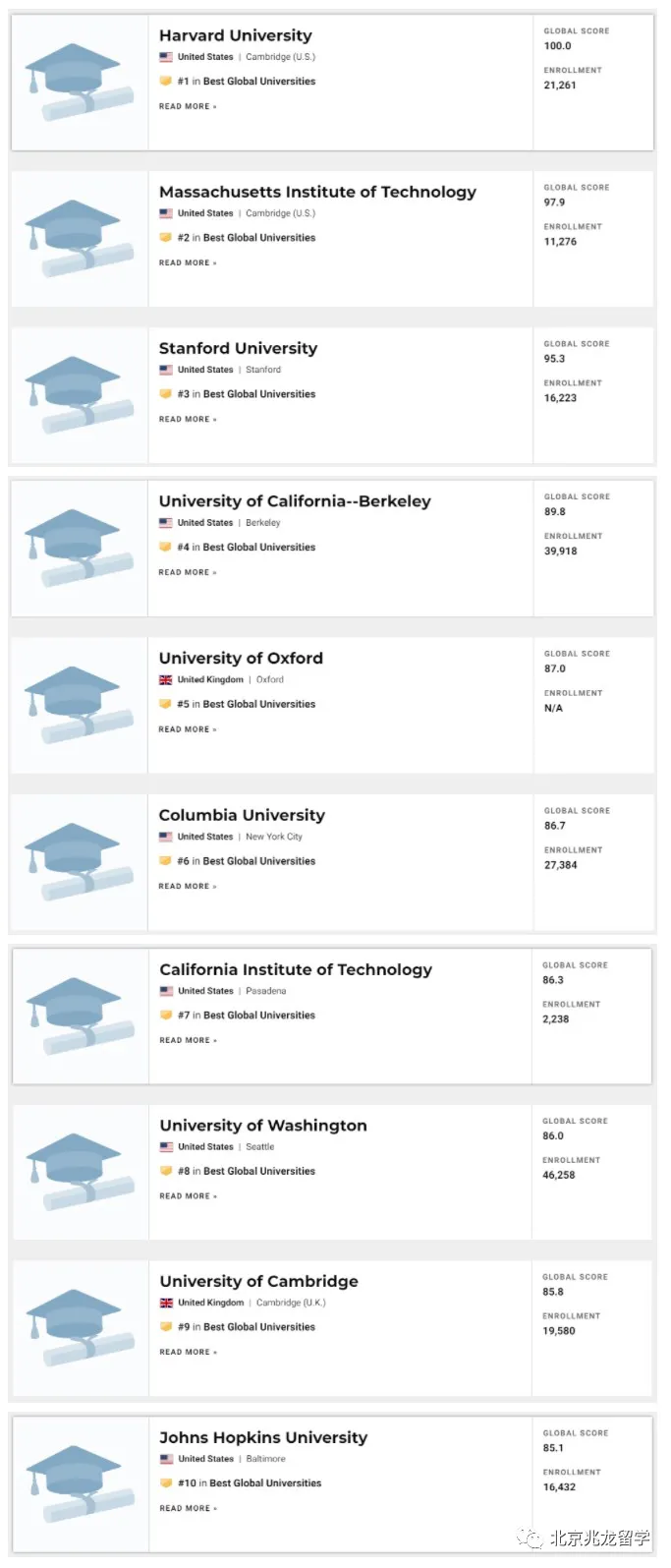Click Massachusetts Institute of Technology title

316,192
